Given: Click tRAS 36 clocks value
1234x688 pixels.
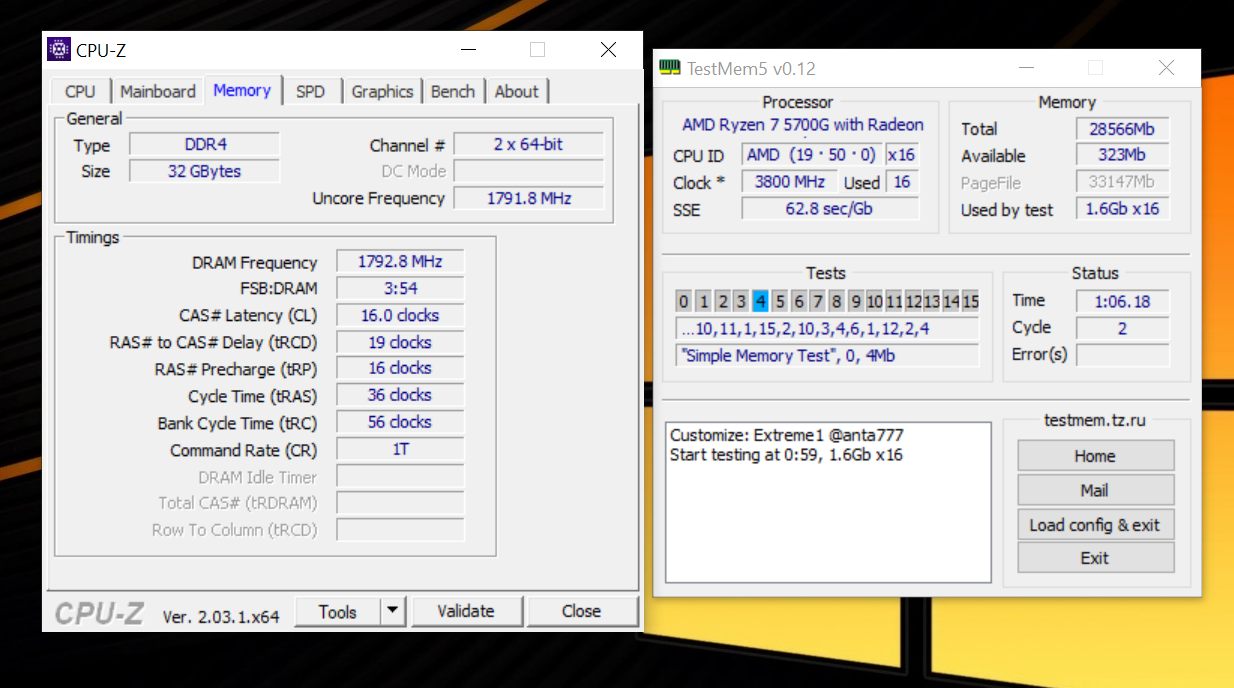Looking at the screenshot, I should click(x=400, y=395).
